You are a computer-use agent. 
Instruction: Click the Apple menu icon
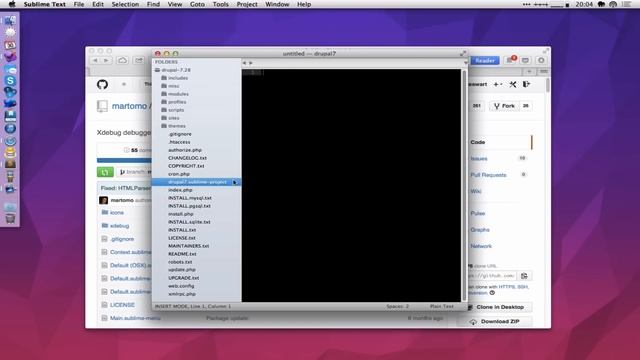click(x=12, y=4)
